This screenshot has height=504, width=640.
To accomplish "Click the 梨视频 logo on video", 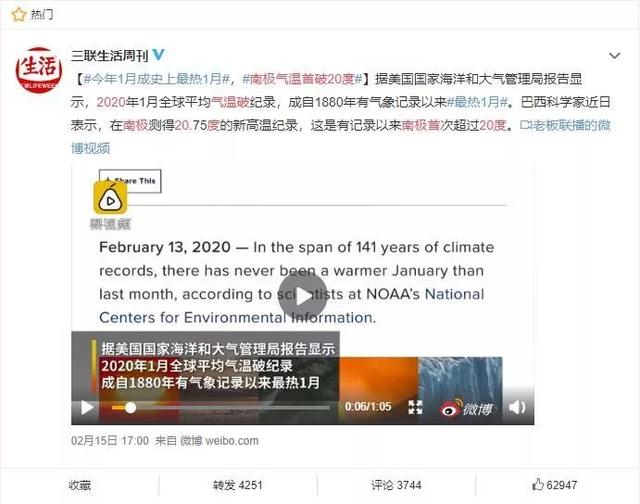I will (x=112, y=205).
